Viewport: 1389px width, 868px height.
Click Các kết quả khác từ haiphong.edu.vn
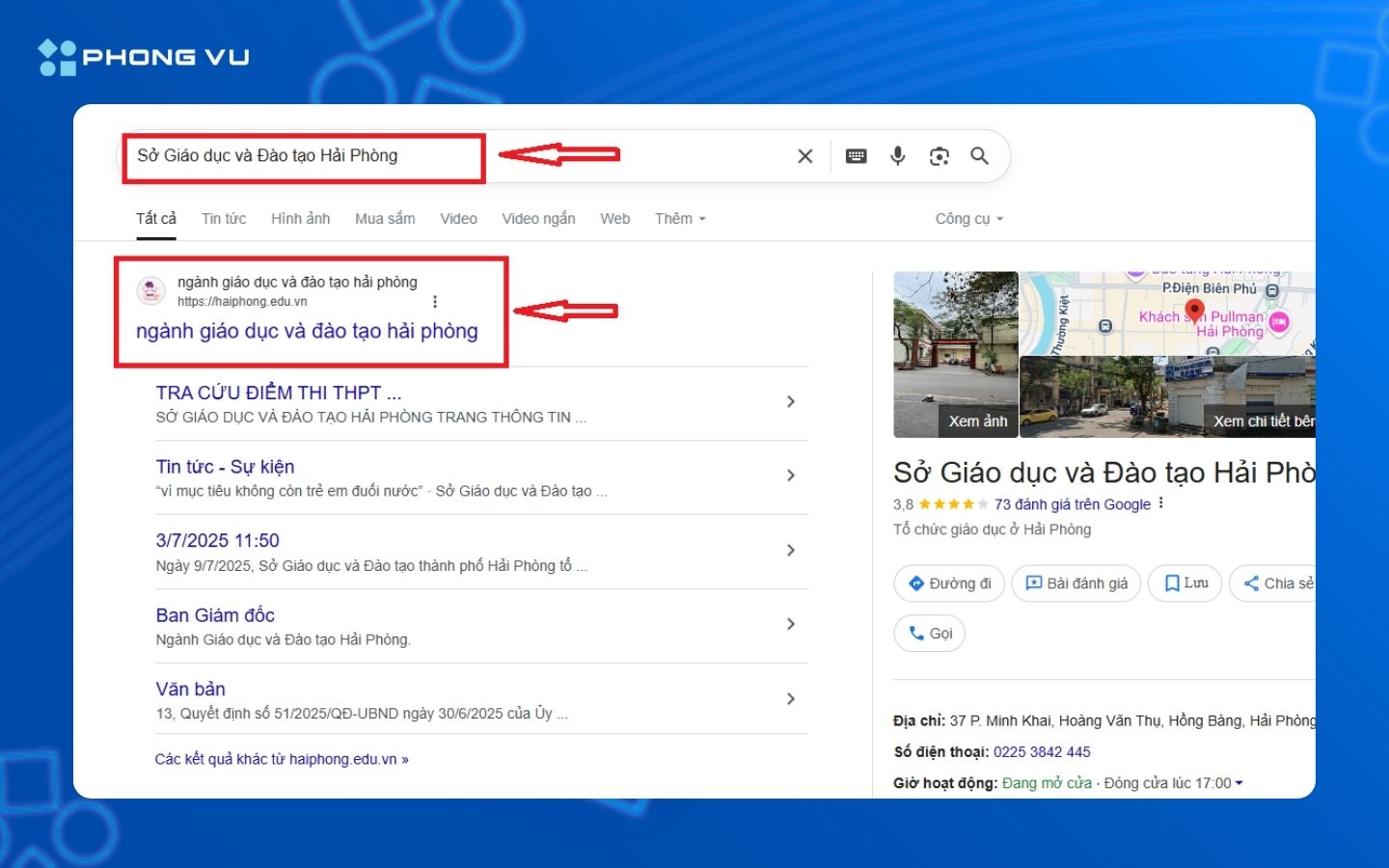pos(281,759)
